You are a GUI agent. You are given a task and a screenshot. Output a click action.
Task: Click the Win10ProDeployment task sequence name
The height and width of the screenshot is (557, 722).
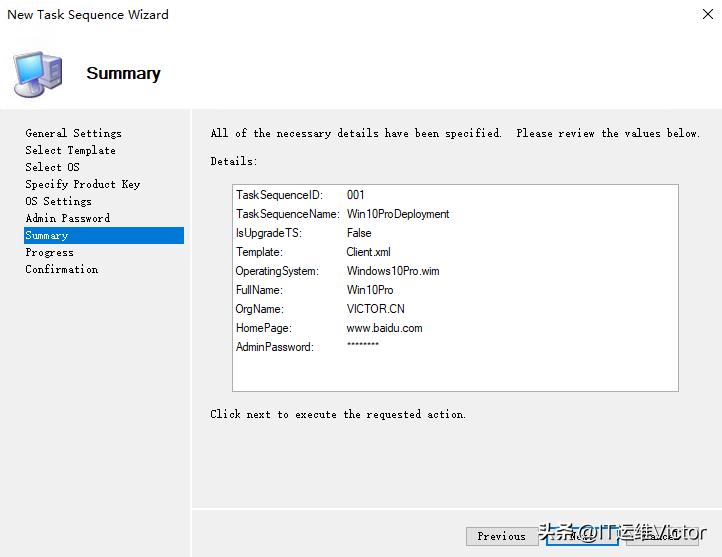[x=398, y=214]
